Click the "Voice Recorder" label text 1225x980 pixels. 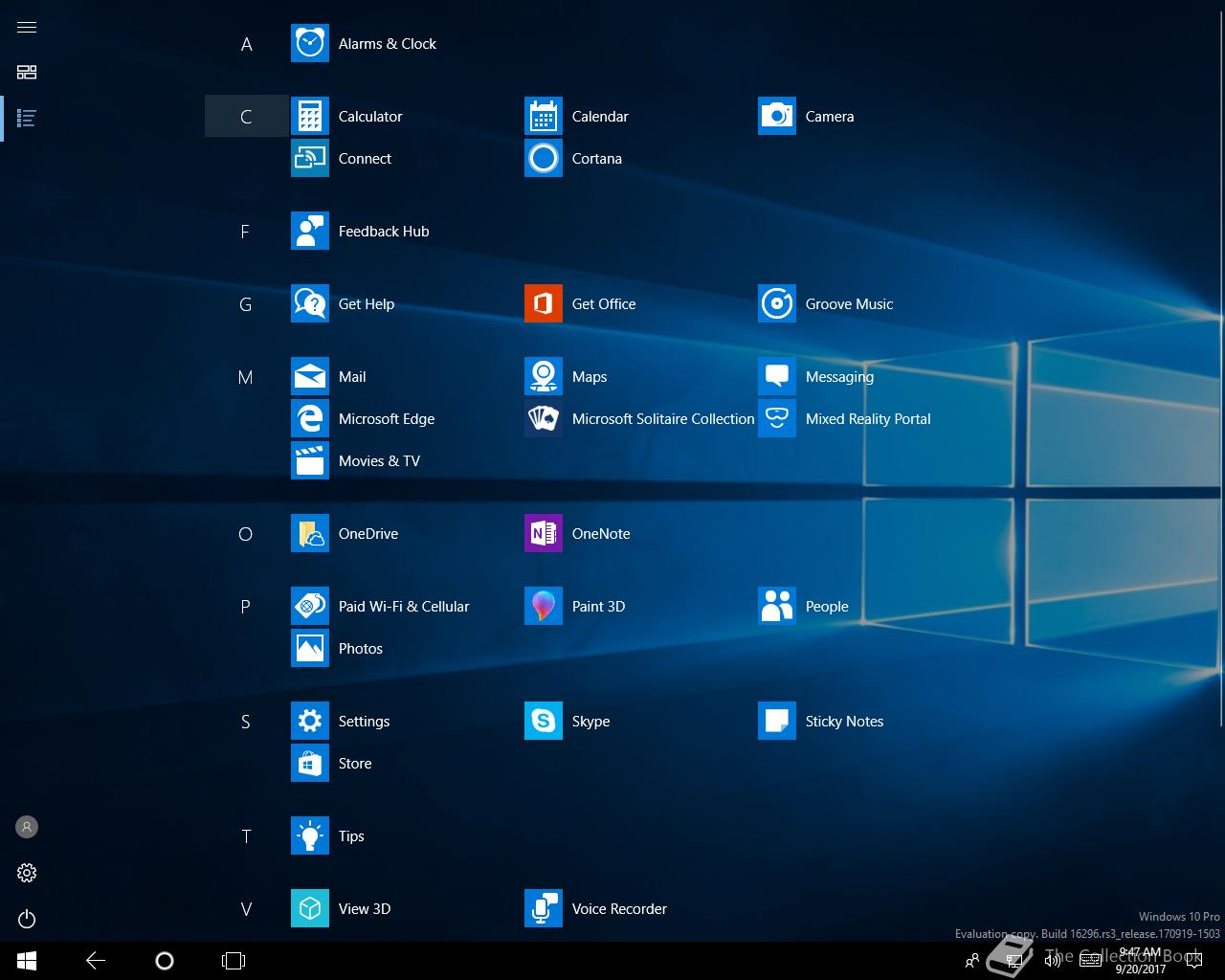tap(619, 909)
